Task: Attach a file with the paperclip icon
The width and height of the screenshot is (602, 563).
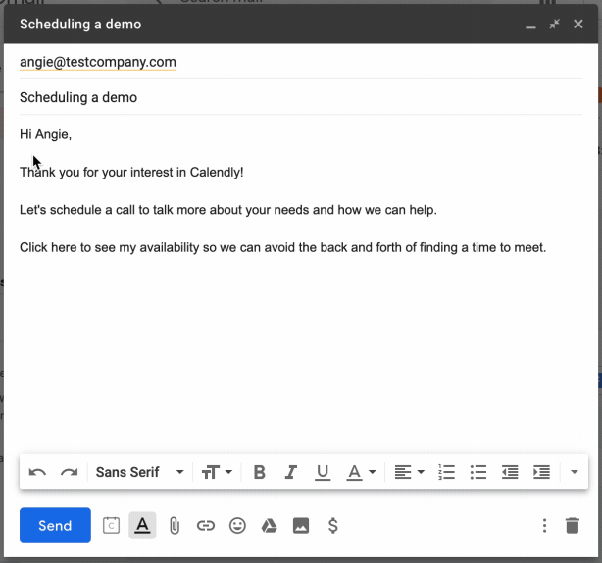Action: click(174, 526)
